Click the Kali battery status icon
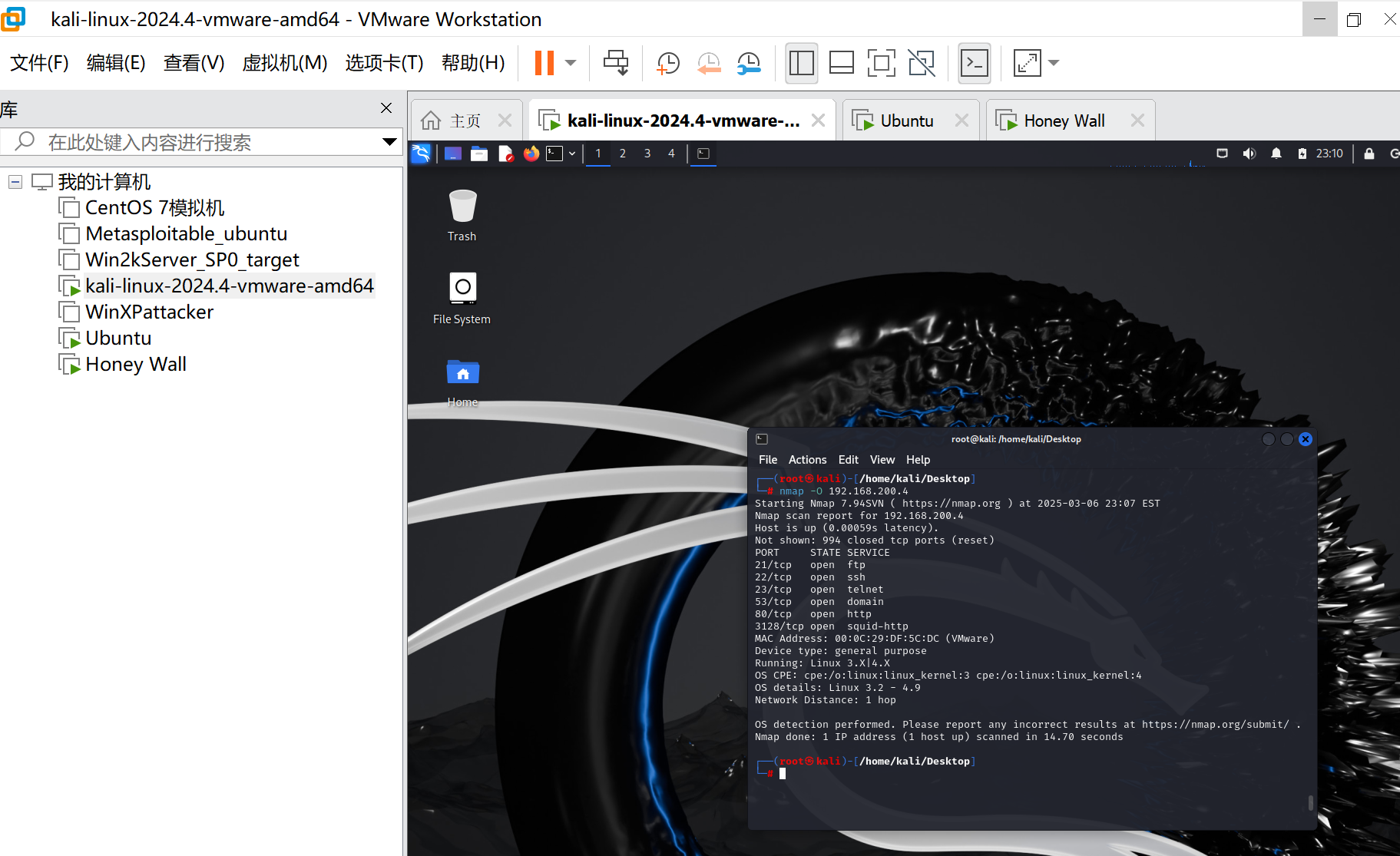The height and width of the screenshot is (856, 1400). (1302, 154)
